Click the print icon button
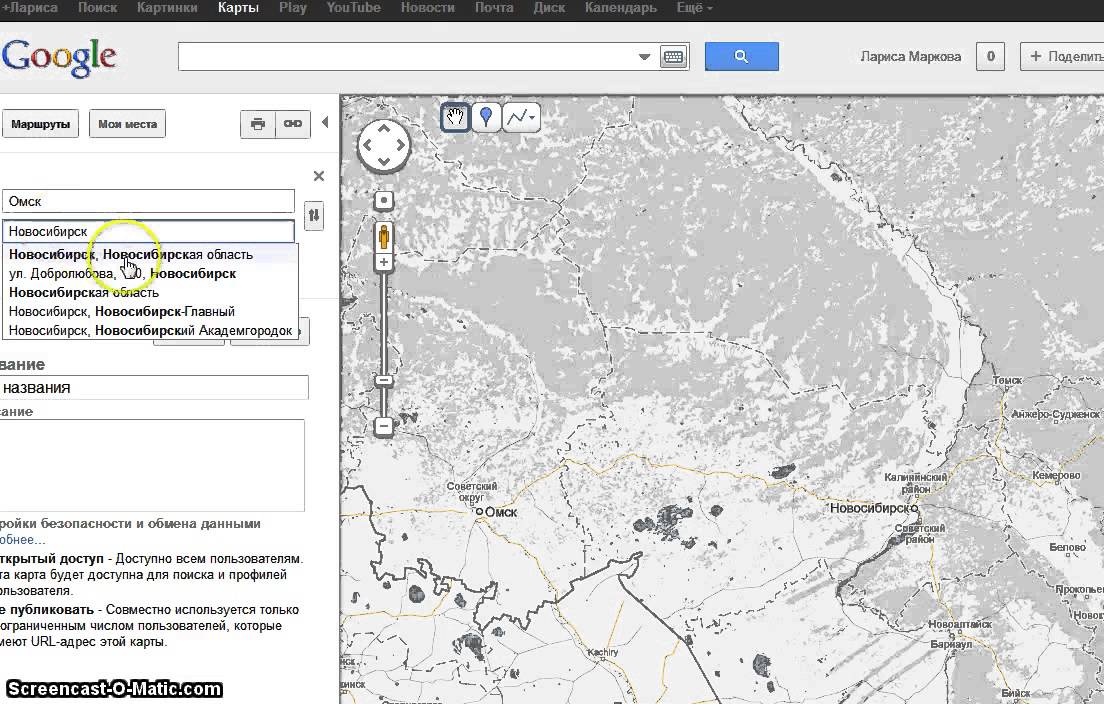The width and height of the screenshot is (1104, 704). pyautogui.click(x=258, y=124)
